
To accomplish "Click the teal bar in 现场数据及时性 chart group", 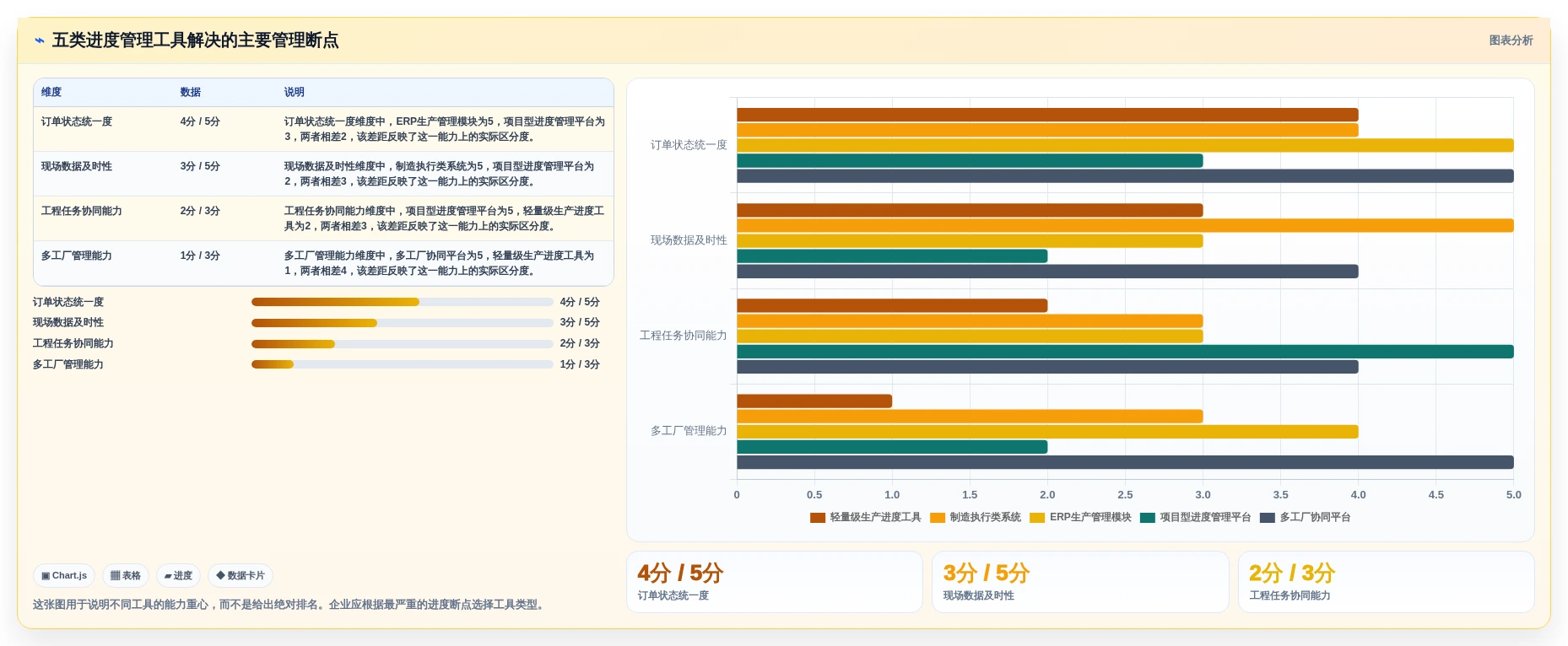I will pos(892,256).
